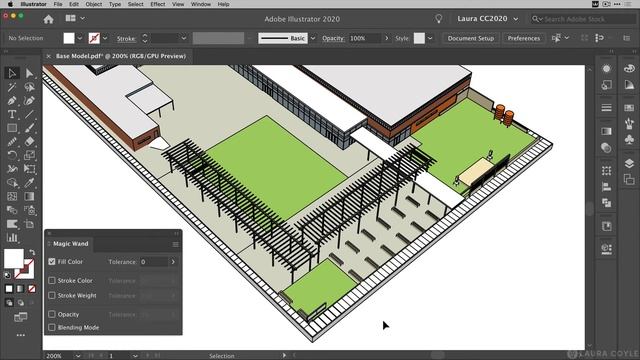
Task: Select the Lasso tool
Action: (29, 87)
